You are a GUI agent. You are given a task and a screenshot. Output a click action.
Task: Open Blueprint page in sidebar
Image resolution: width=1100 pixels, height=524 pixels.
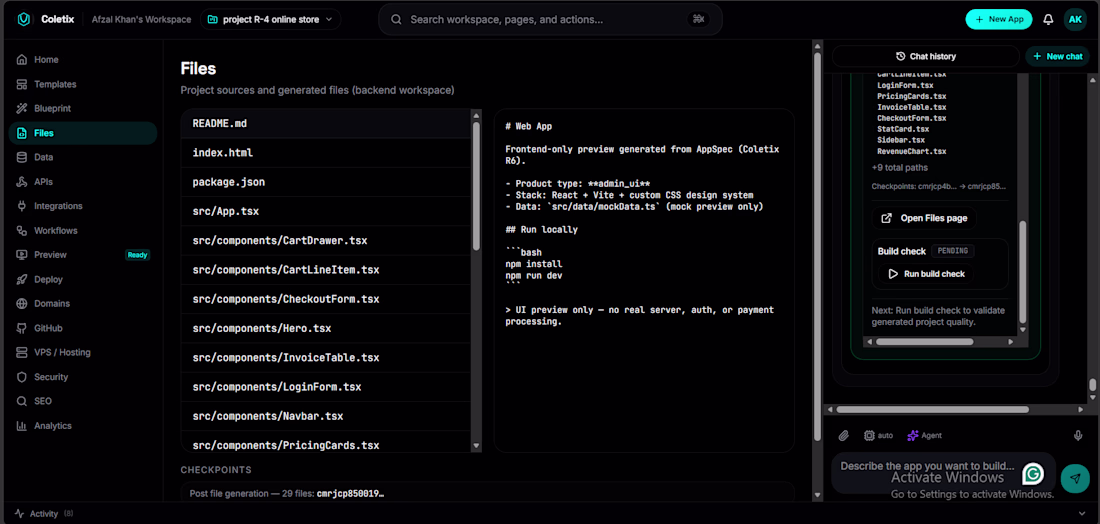point(83,109)
